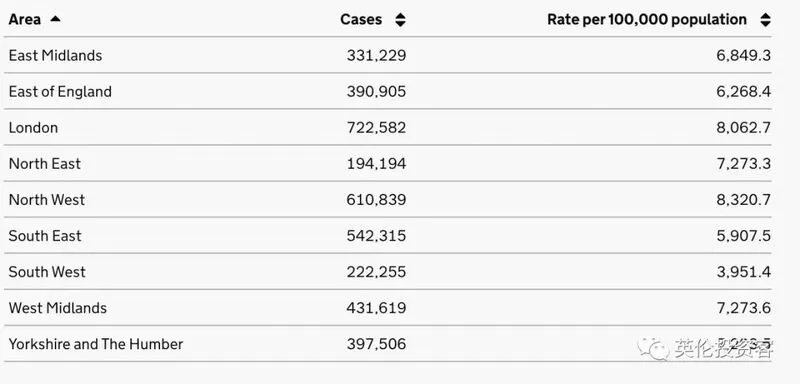Sort table by Area column arrow

tap(55, 19)
